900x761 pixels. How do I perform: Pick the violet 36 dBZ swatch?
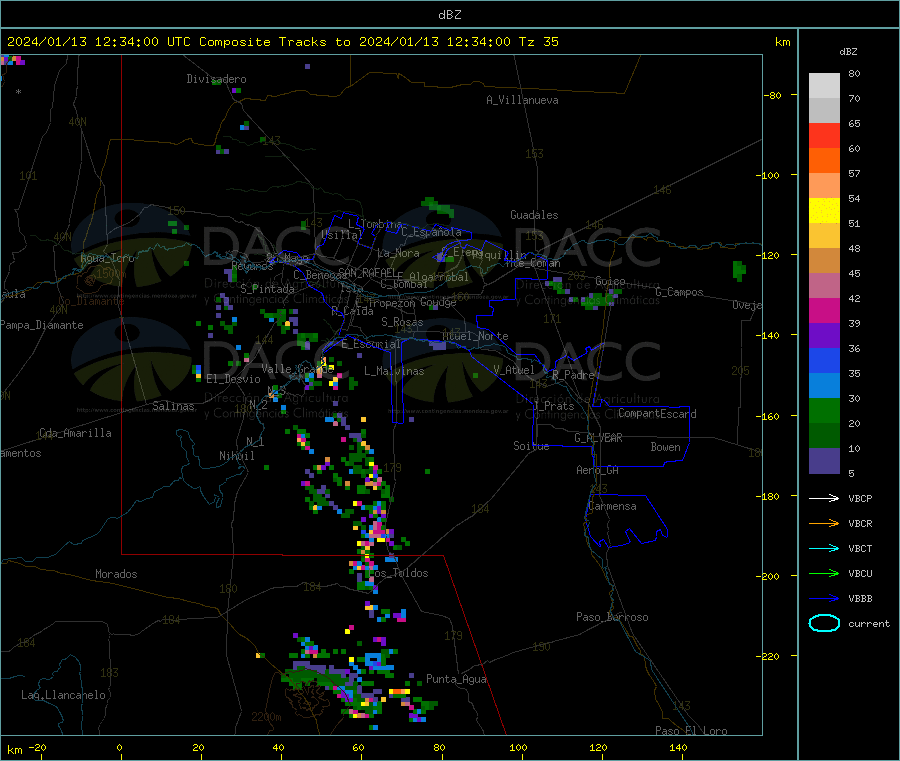pos(824,336)
